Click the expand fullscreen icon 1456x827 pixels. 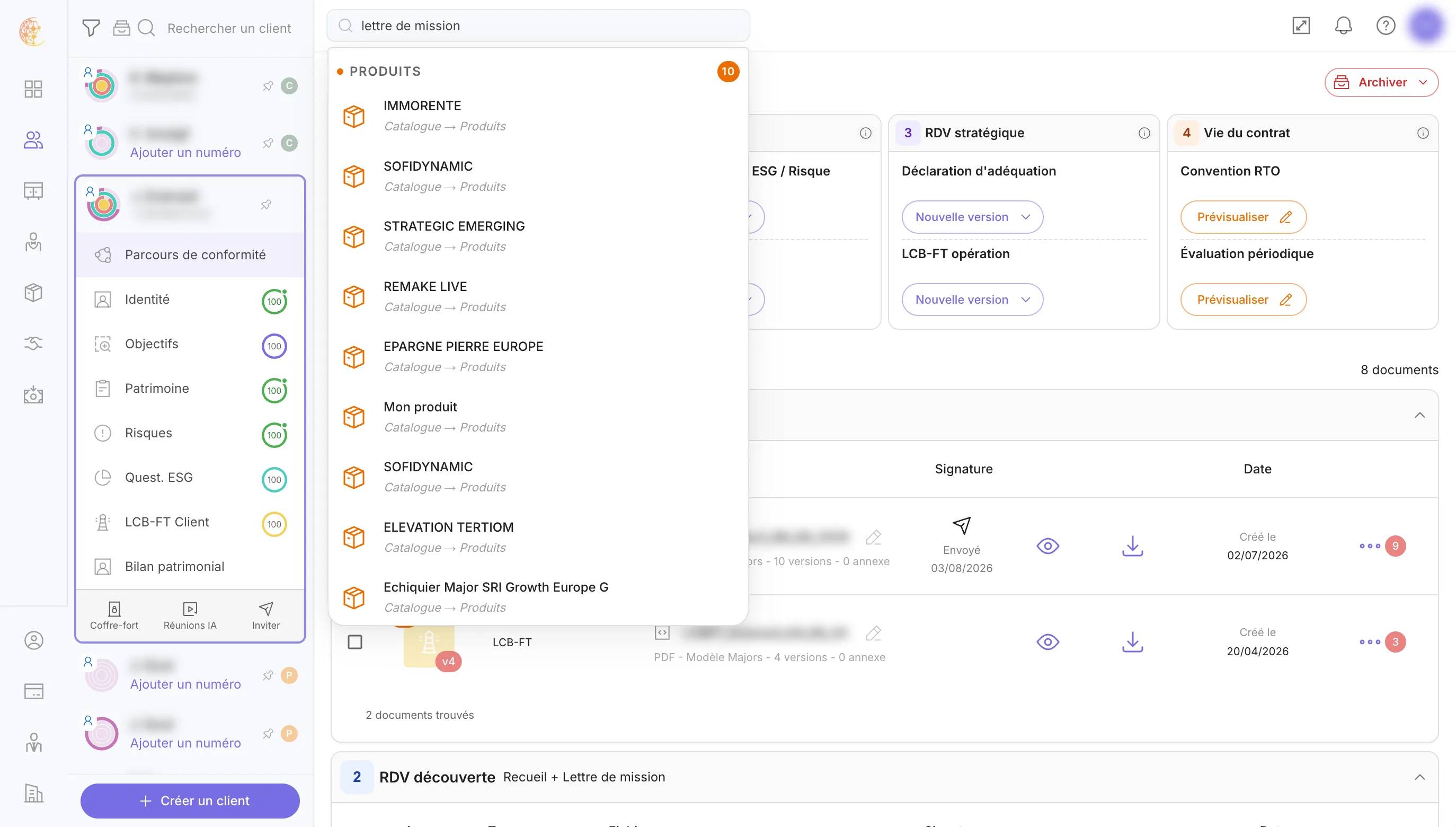pos(1301,25)
